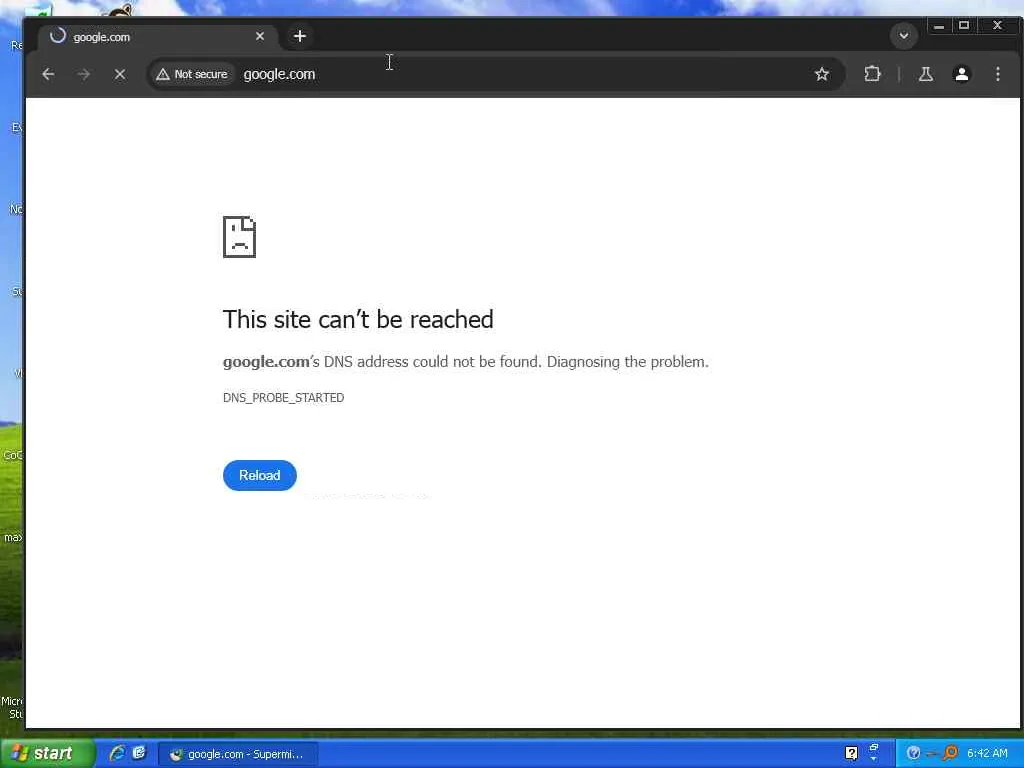Open the Windows start menu
This screenshot has height=768, width=1024.
47,754
